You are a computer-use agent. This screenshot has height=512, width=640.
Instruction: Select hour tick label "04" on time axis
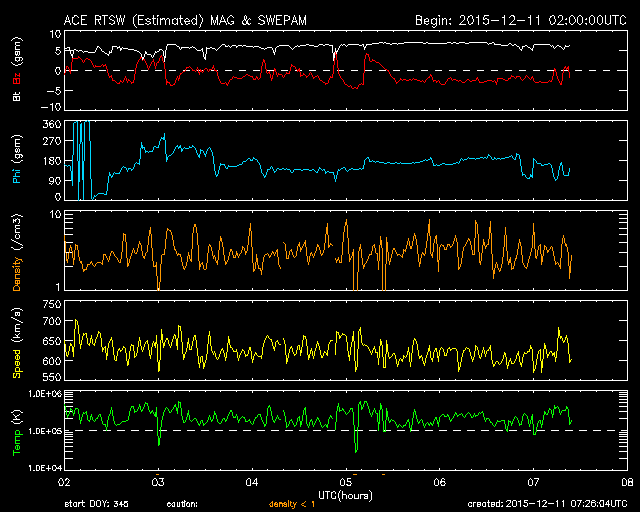tap(252, 482)
